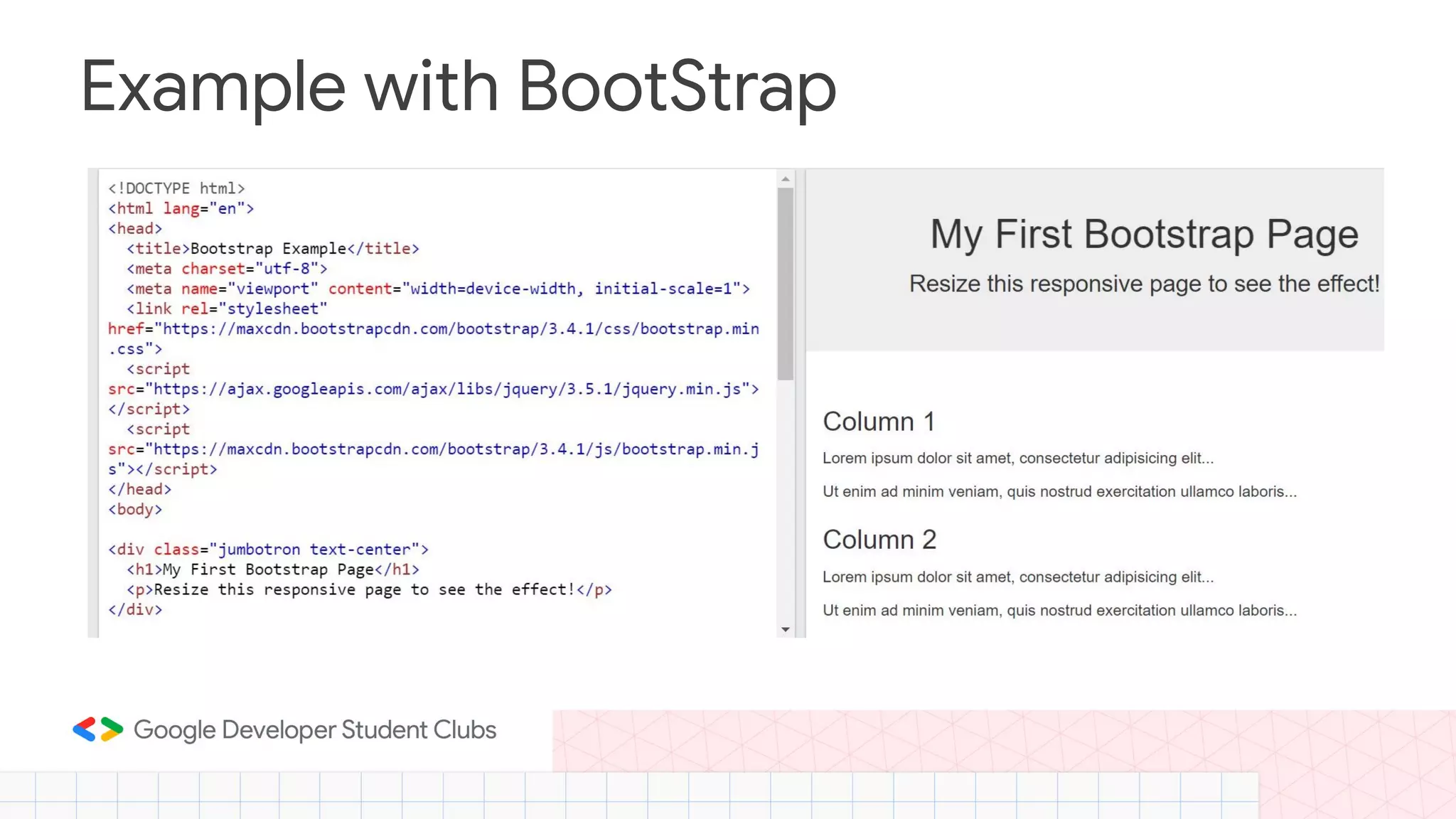Click the 'Column 2' heading in preview
Viewport: 1456px width, 819px height.
[879, 540]
